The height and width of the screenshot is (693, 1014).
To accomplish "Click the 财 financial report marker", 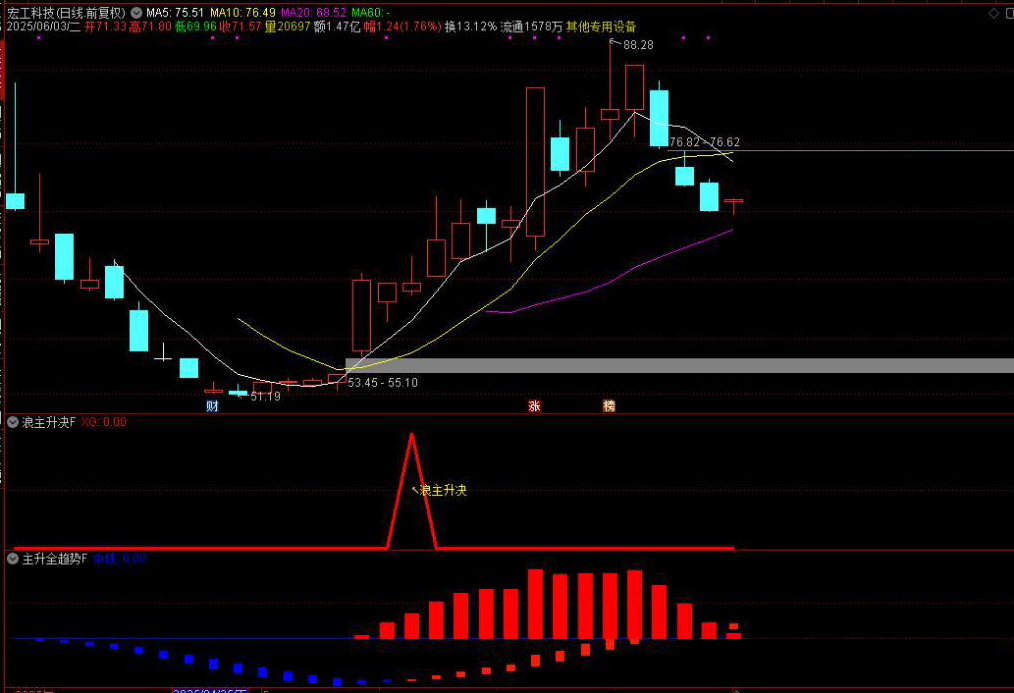I will coord(212,406).
